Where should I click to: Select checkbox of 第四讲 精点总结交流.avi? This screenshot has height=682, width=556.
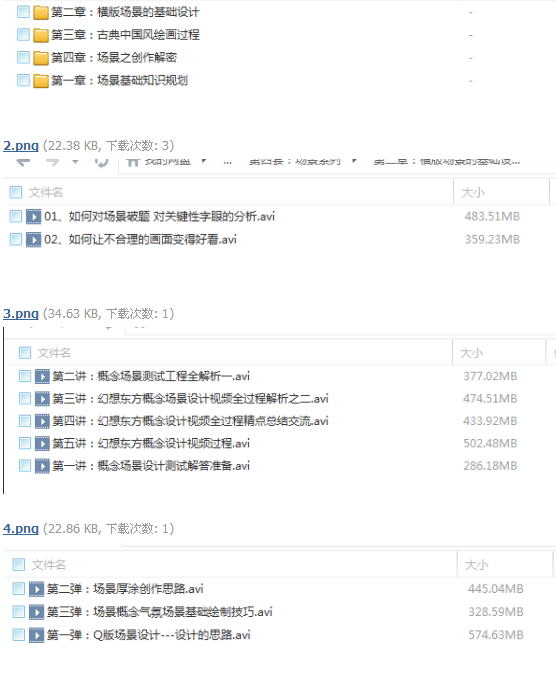[25, 421]
